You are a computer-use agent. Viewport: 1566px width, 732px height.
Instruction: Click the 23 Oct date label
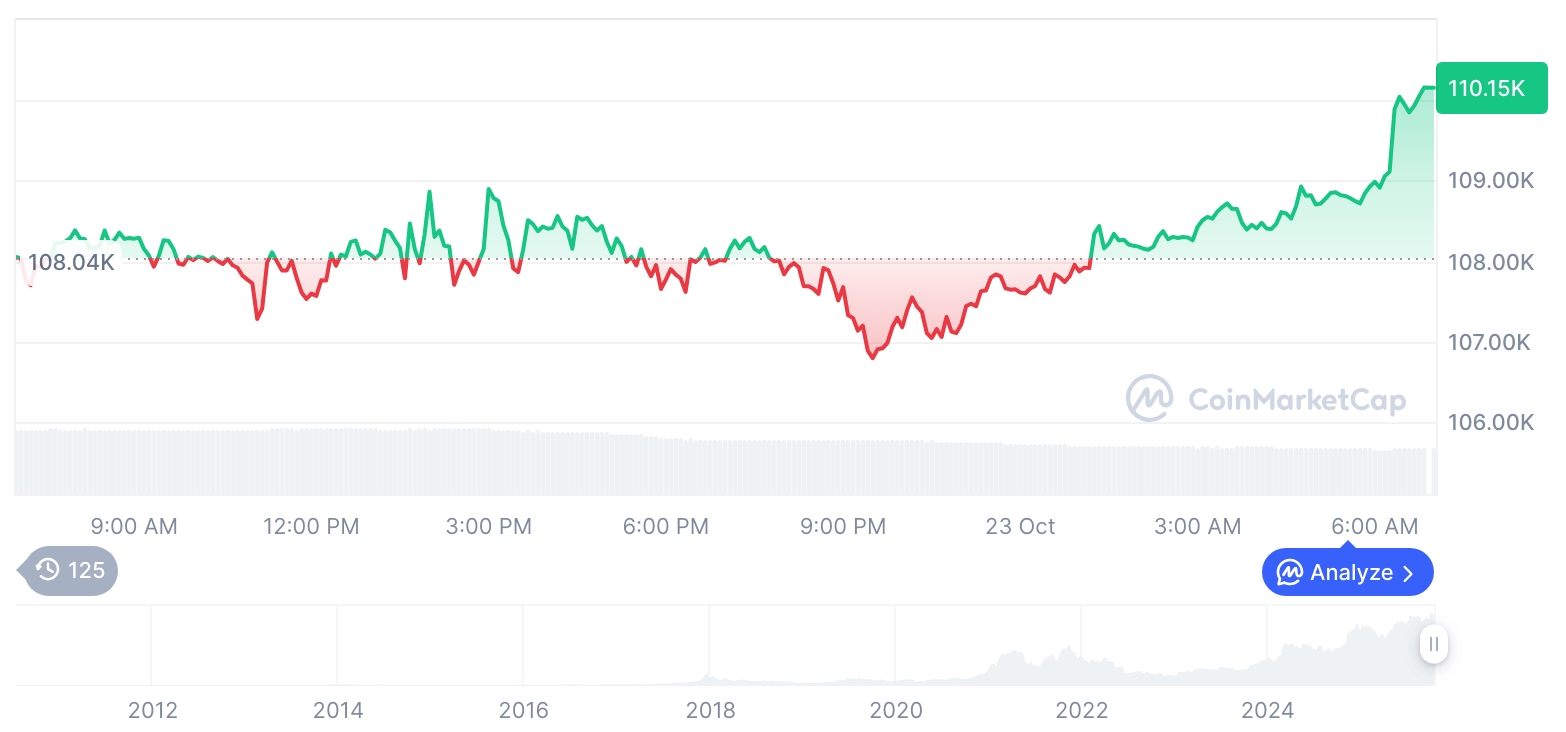(1020, 526)
